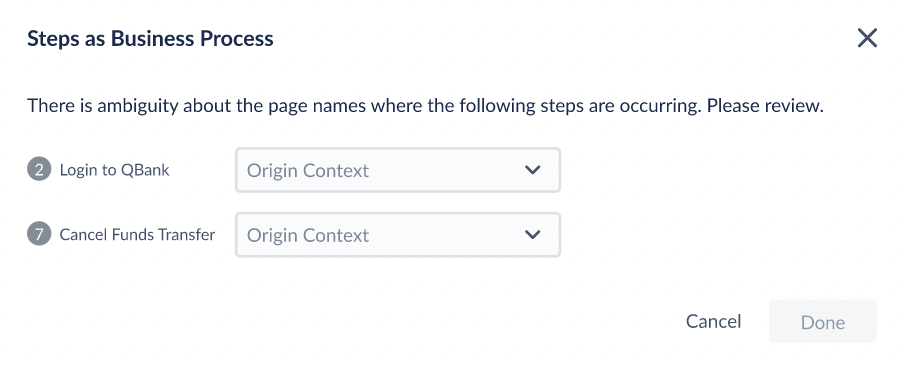Select the Cancel Funds Transfer step label
This screenshot has width=906, height=372.
point(138,235)
